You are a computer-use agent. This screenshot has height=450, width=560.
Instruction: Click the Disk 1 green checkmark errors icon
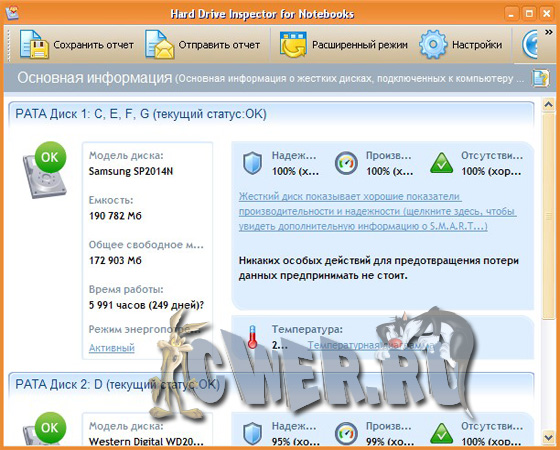pos(441,163)
